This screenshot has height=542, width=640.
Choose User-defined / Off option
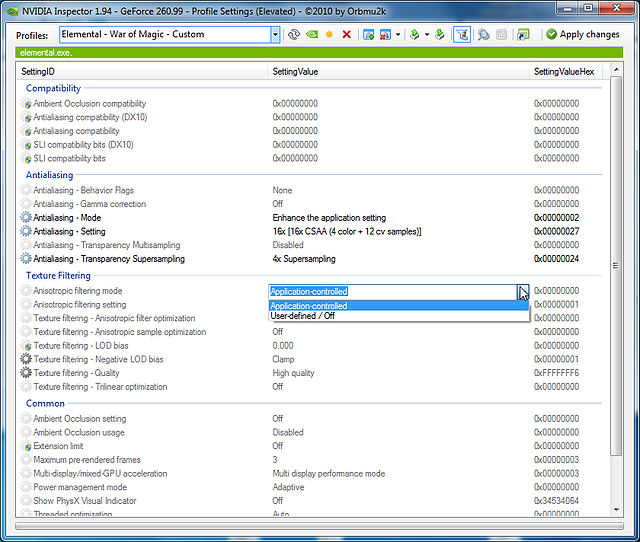click(x=398, y=316)
